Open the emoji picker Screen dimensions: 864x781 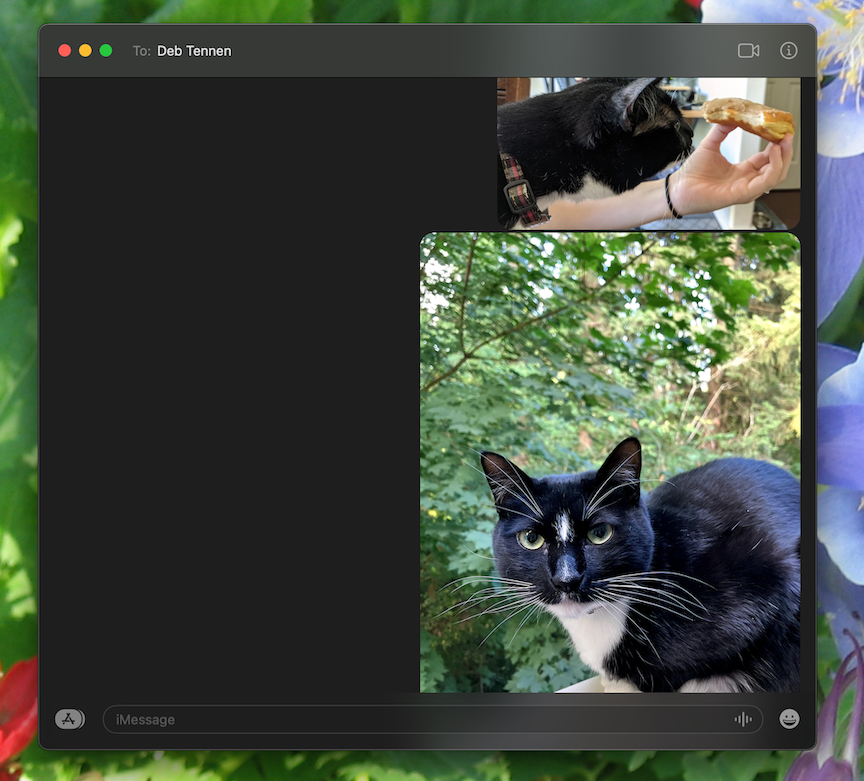789,719
